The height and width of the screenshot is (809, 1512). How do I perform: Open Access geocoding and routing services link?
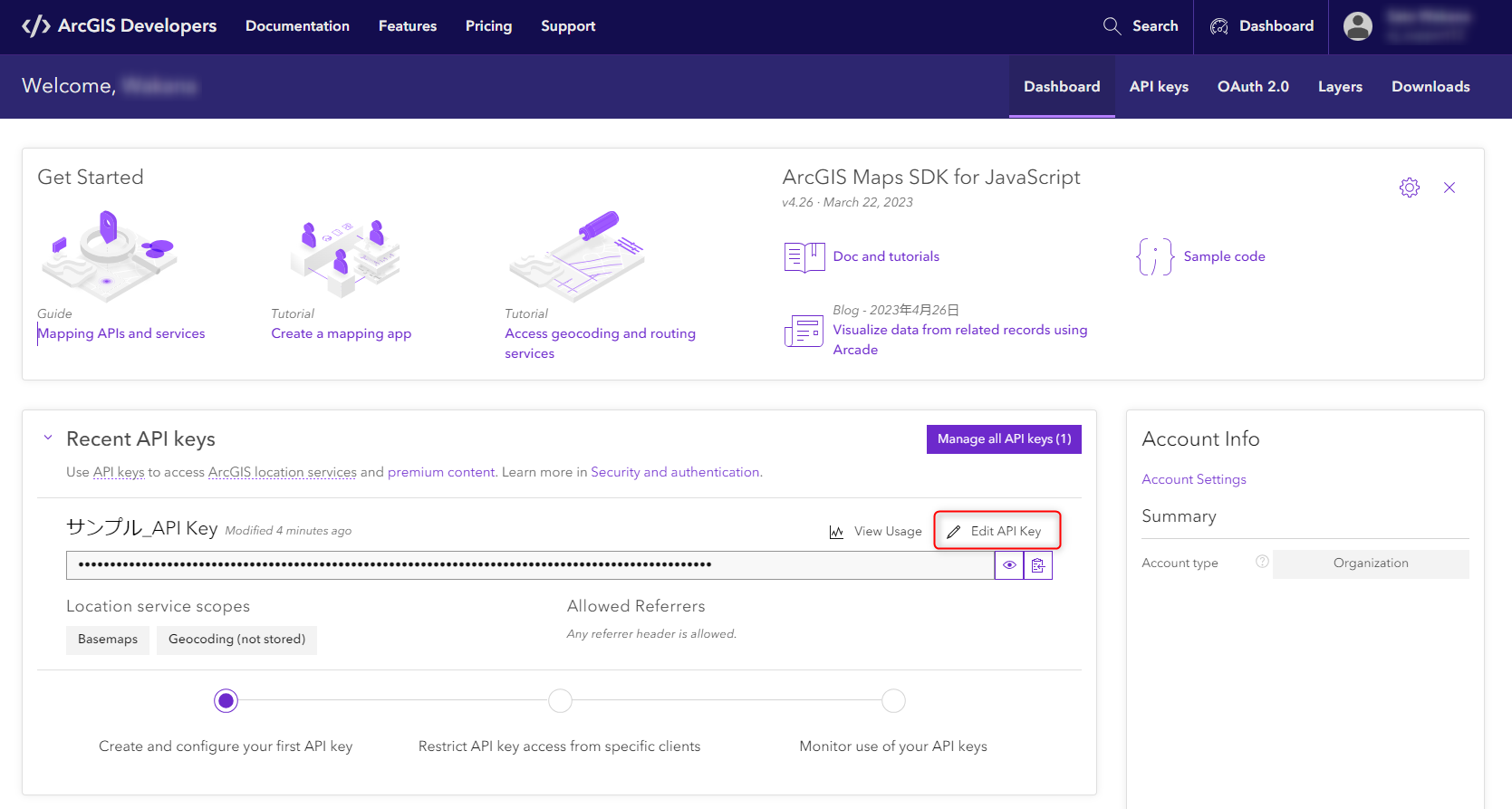(x=600, y=343)
